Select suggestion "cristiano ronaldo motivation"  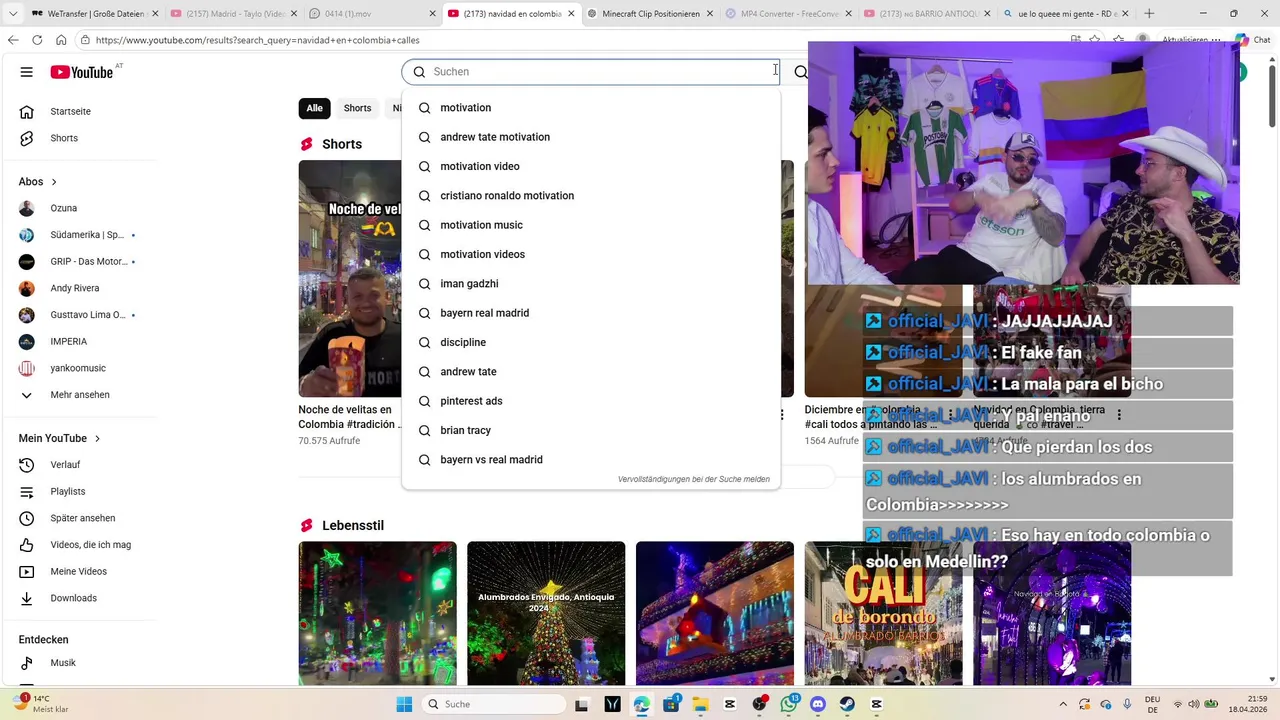click(x=590, y=196)
